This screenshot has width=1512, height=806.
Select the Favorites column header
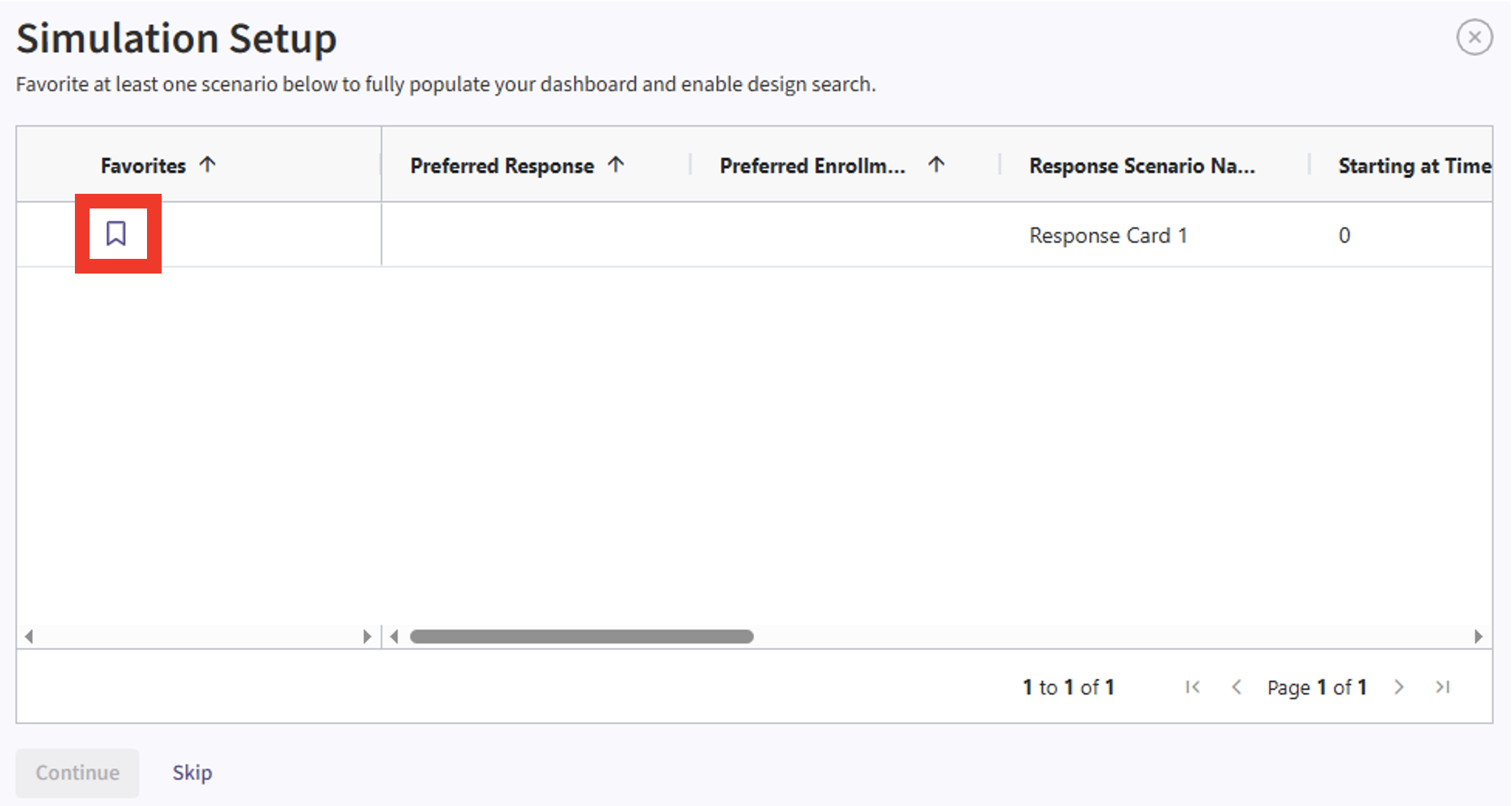143,166
